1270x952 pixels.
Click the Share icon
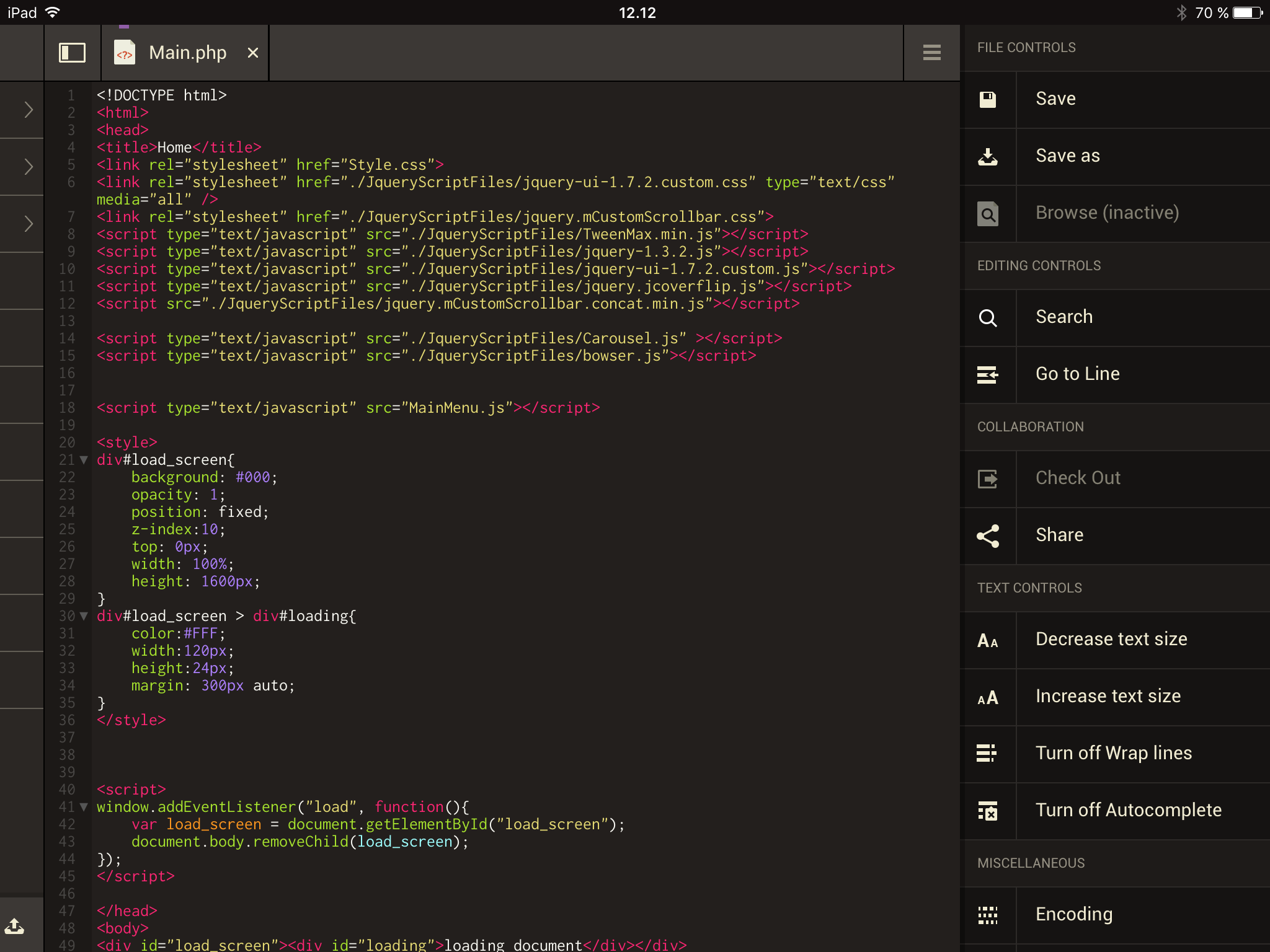click(x=988, y=536)
